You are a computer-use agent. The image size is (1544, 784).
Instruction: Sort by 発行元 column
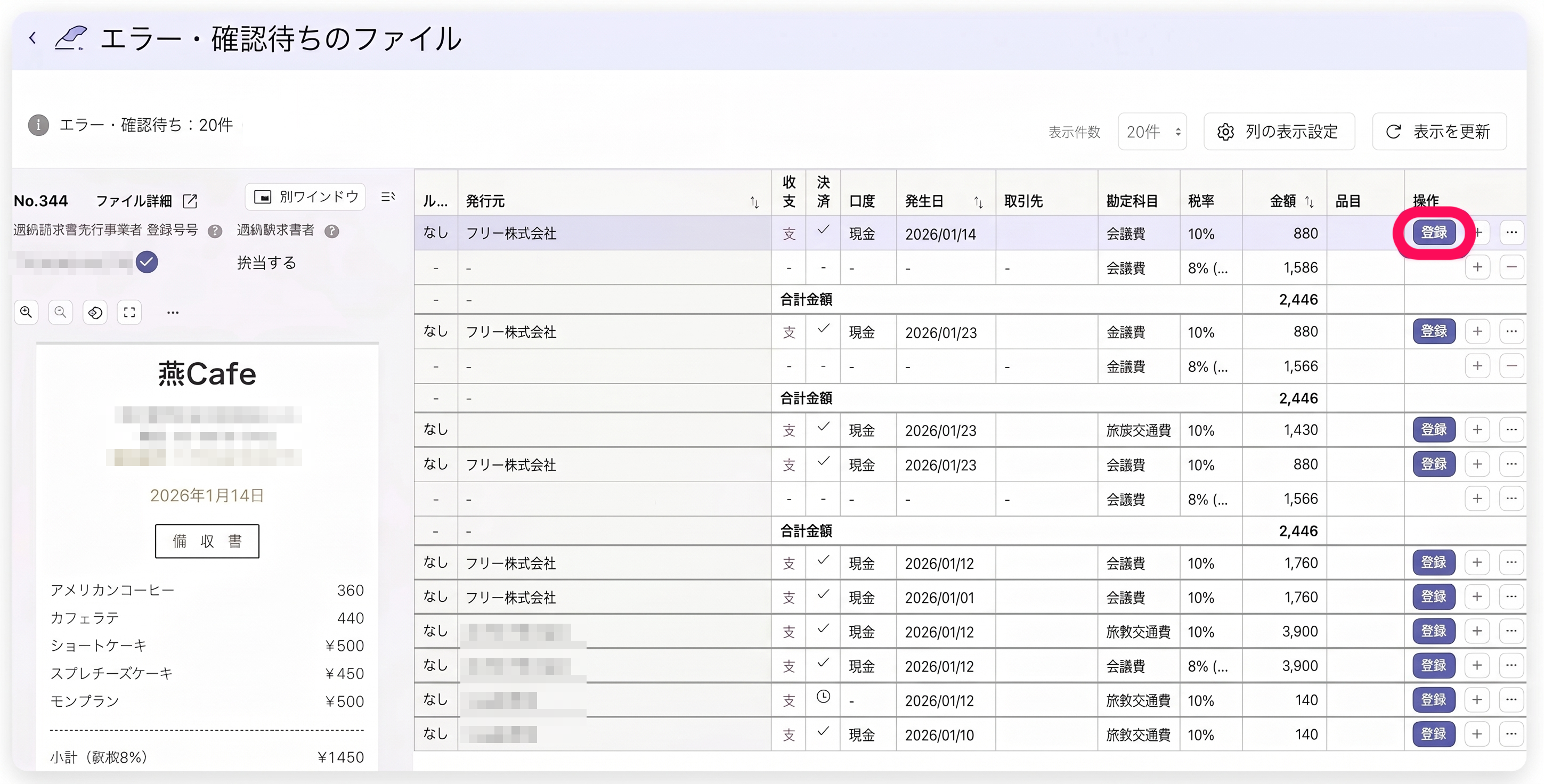tap(754, 202)
